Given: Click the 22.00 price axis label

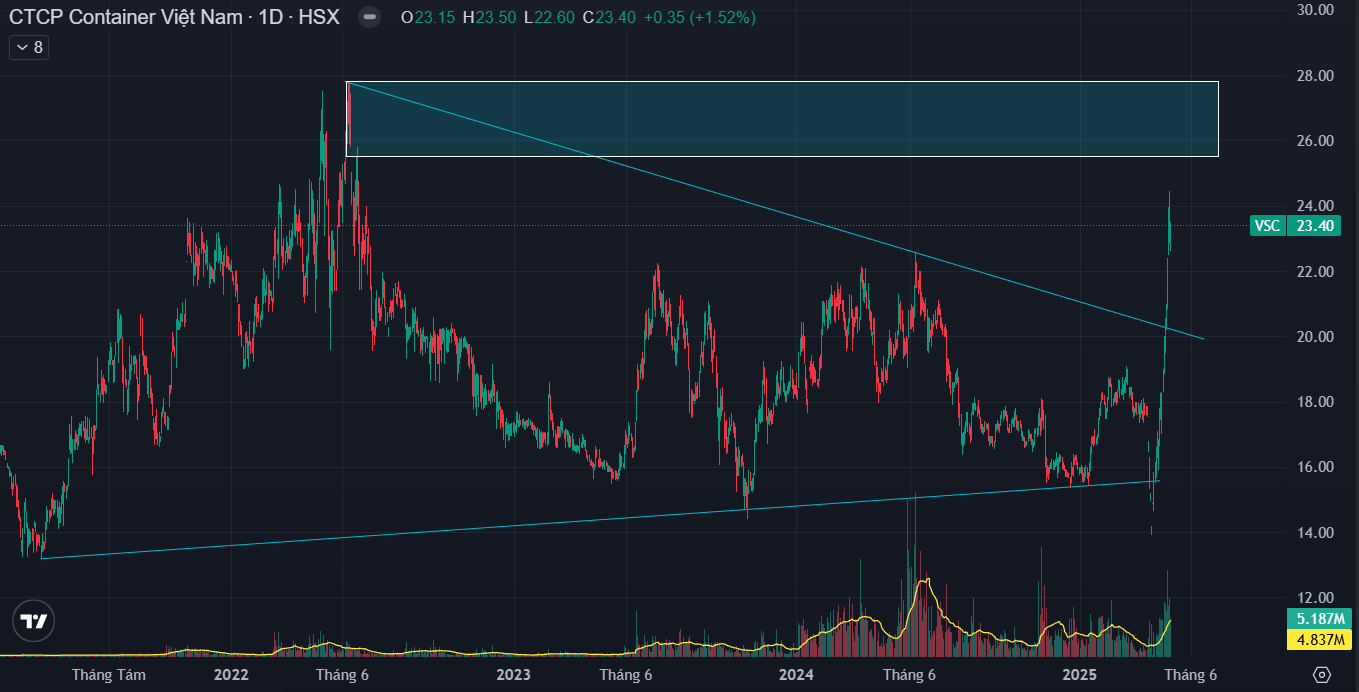Looking at the screenshot, I should pos(1315,272).
